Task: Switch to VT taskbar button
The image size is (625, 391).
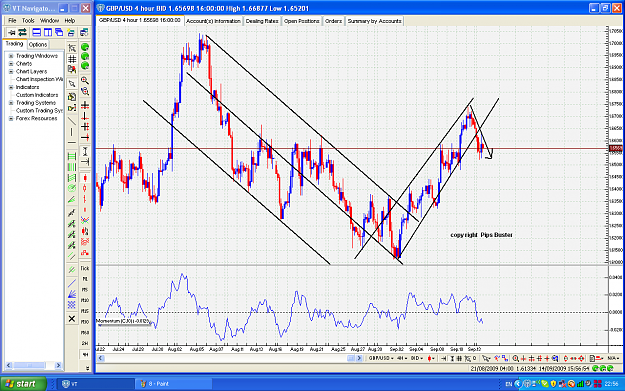Action: (96, 384)
